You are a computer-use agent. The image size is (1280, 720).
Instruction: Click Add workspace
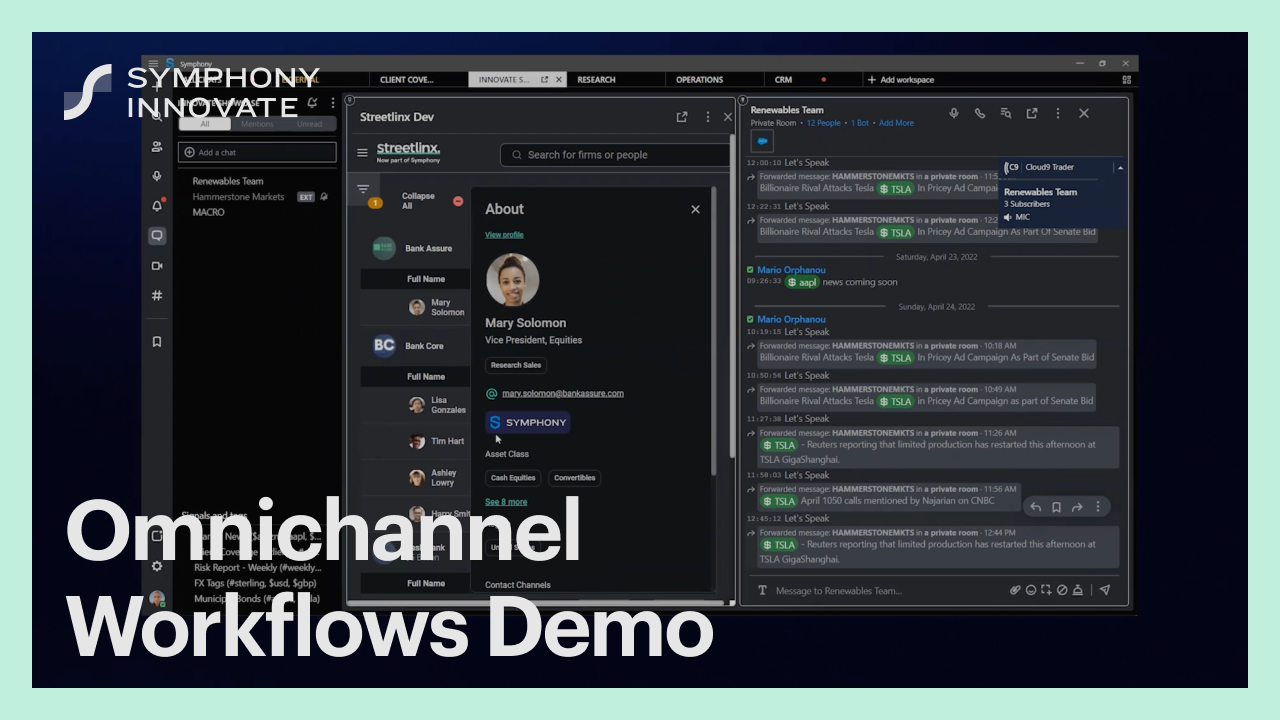pyautogui.click(x=900, y=80)
